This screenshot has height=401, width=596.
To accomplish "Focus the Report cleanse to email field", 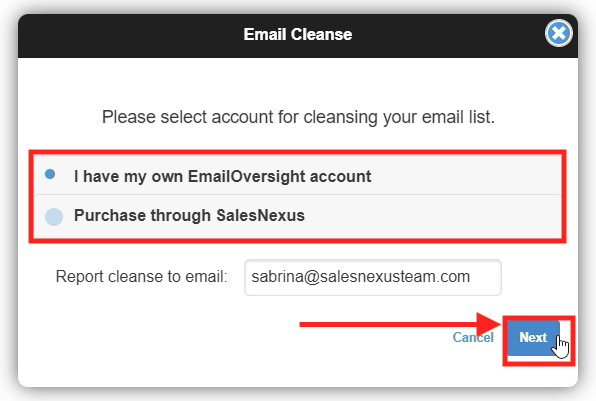I will (x=373, y=277).
